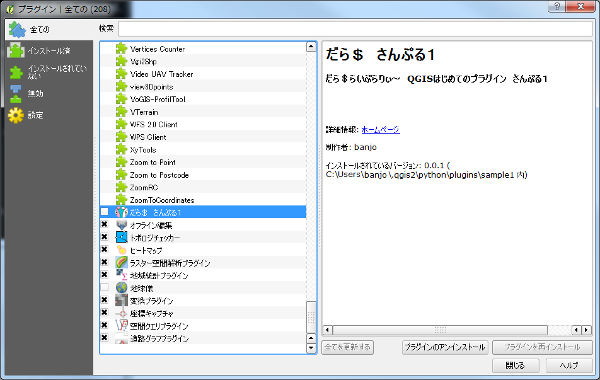Screen dimensions: 600x380
Task: Click プラグインを再インストール button
Action: point(542,347)
